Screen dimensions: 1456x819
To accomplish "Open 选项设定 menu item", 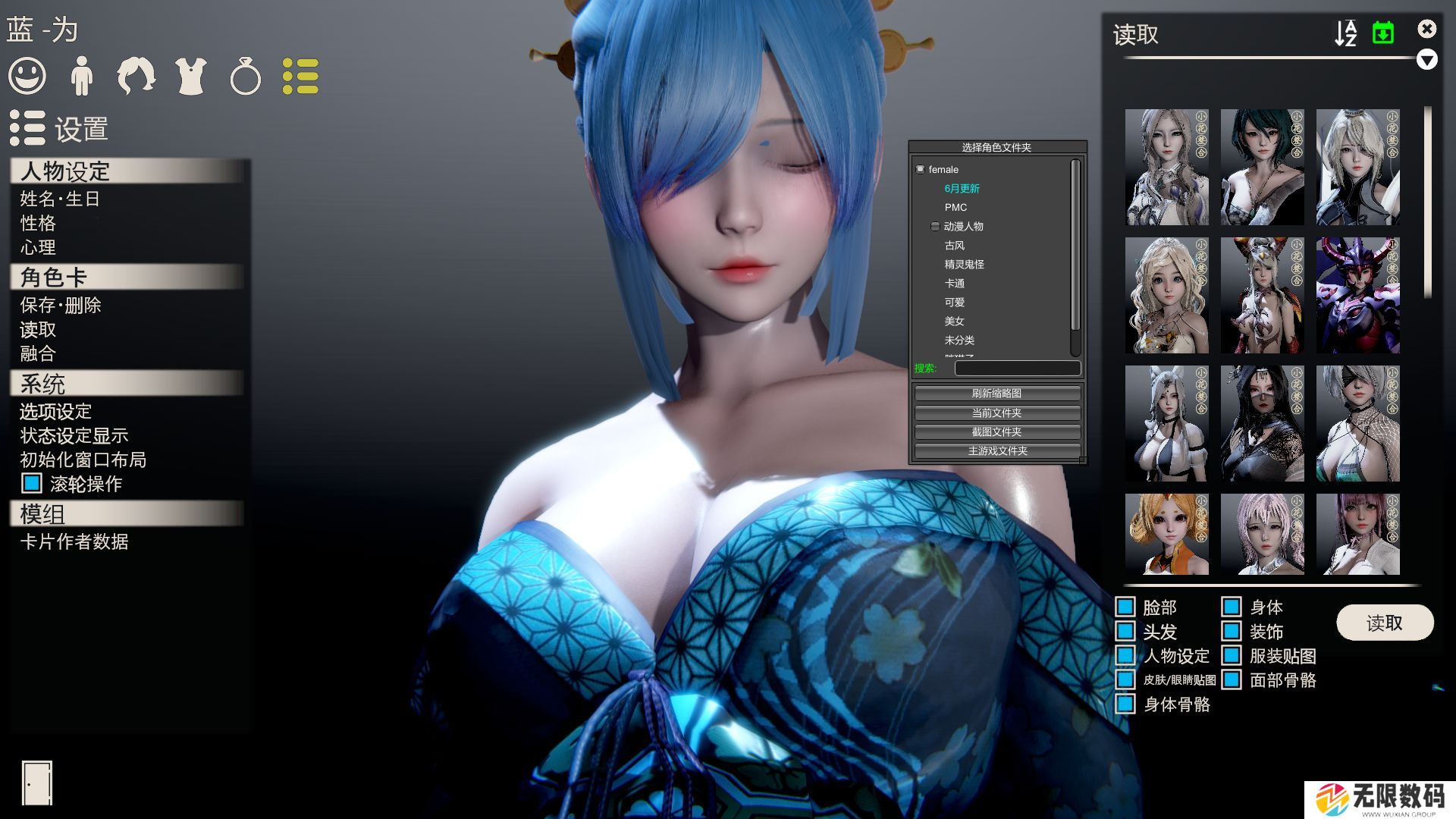I will click(55, 411).
